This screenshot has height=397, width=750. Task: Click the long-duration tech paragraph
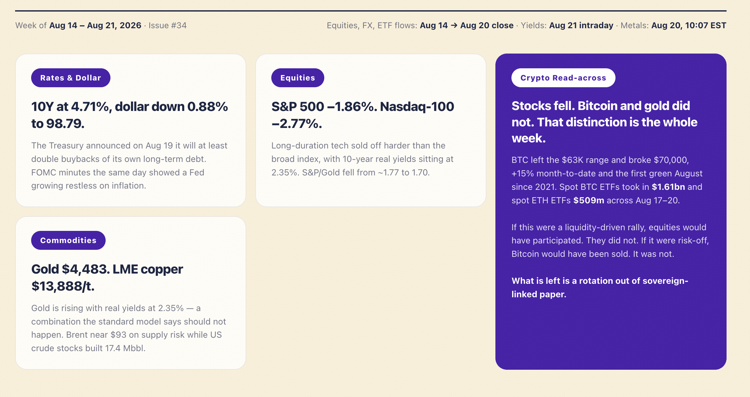pyautogui.click(x=363, y=159)
